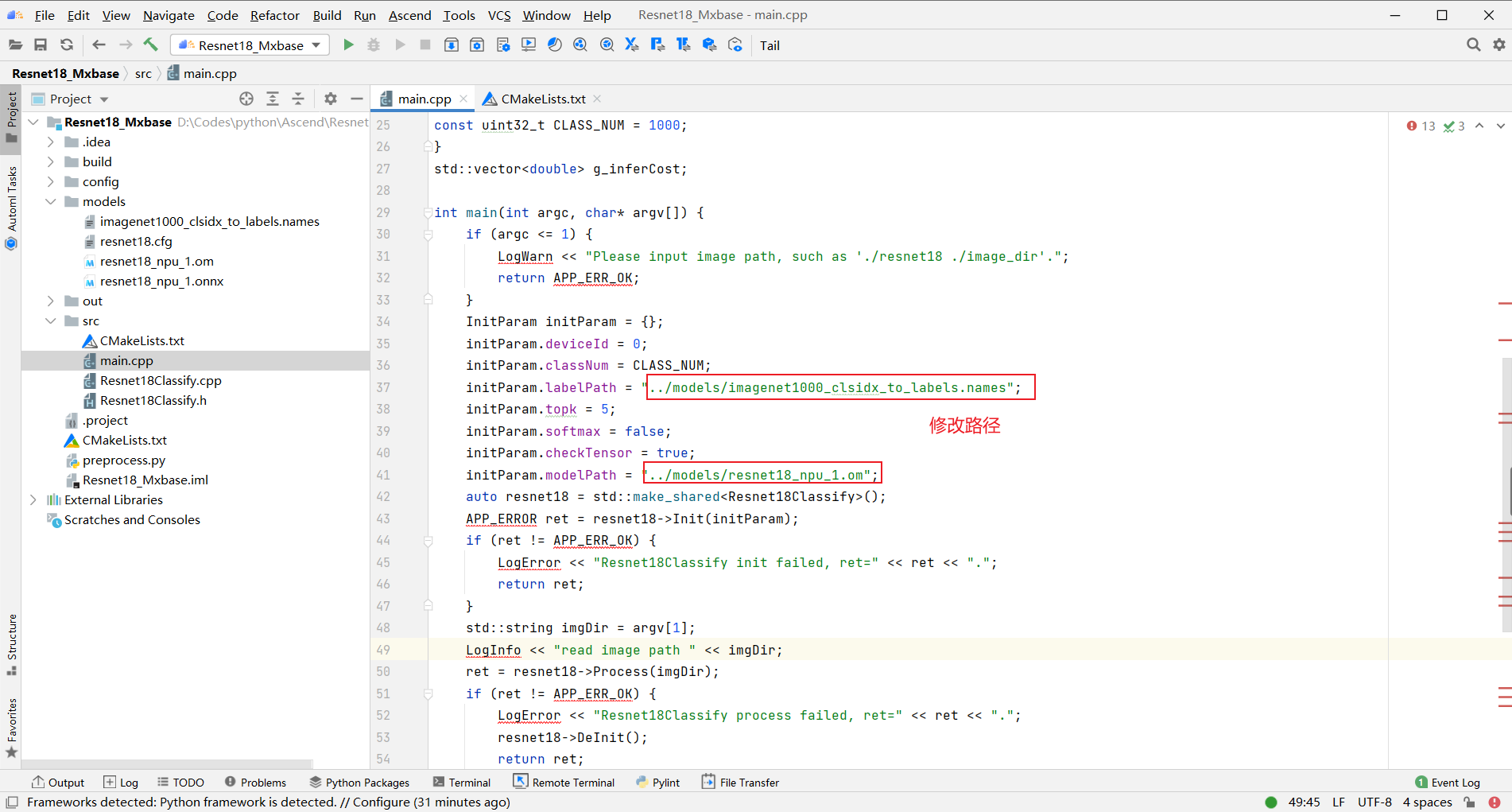Viewport: 1512px width, 812px height.
Task: Toggle the Favorites side tool window
Action: (x=11, y=728)
